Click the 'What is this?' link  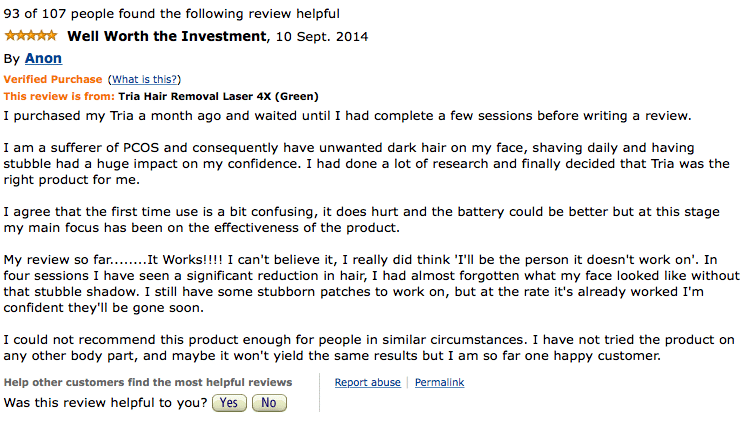[x=145, y=79]
